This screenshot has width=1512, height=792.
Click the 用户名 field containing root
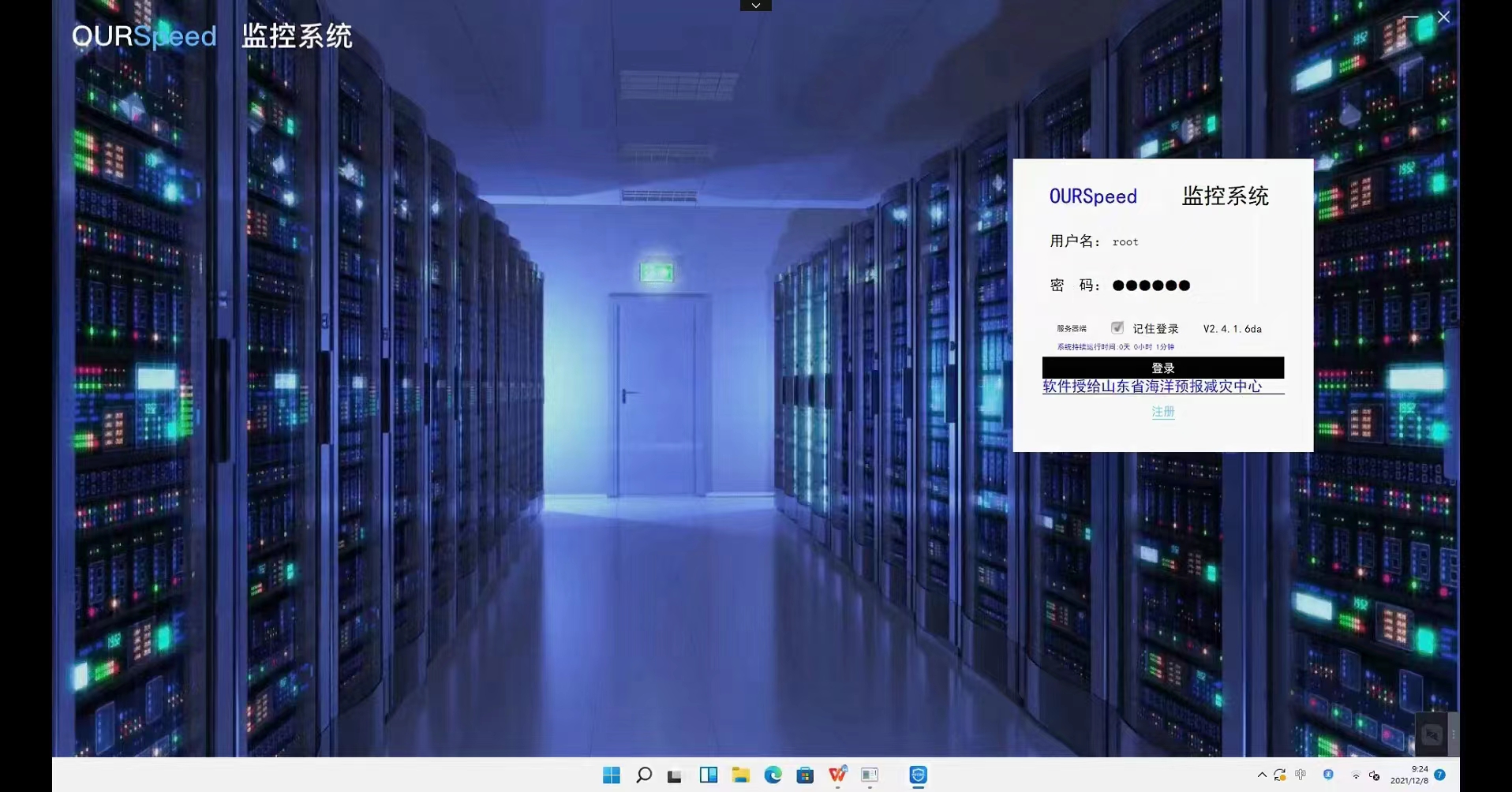coord(1184,241)
